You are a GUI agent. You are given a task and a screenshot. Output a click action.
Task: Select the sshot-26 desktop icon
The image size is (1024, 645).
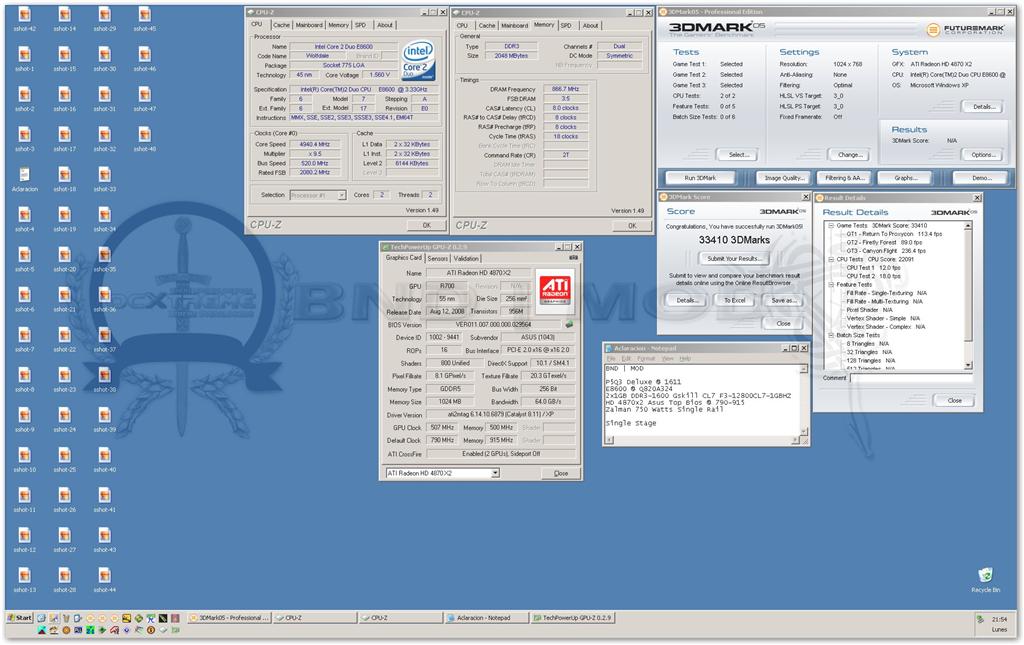[65, 500]
